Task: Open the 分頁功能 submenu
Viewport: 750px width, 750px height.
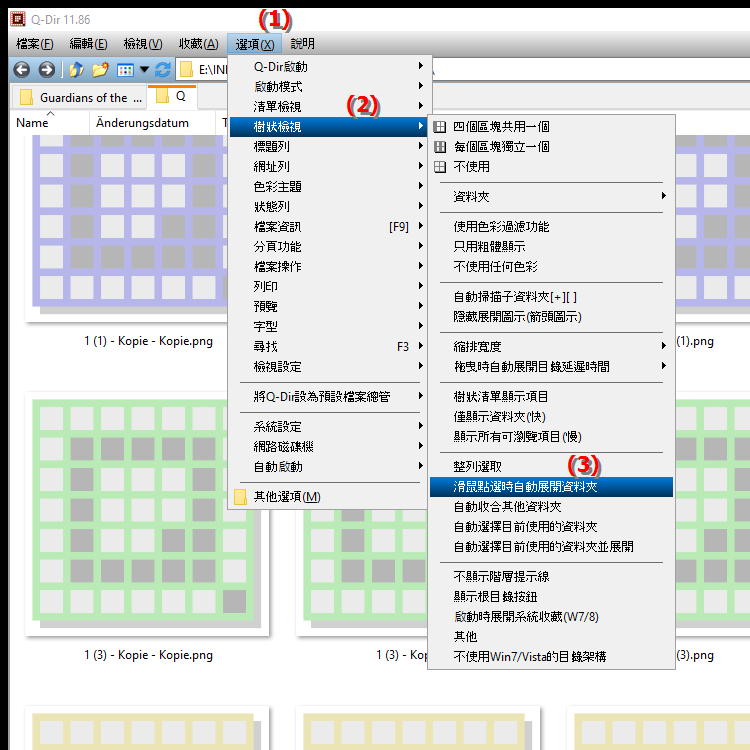Action: coord(330,247)
